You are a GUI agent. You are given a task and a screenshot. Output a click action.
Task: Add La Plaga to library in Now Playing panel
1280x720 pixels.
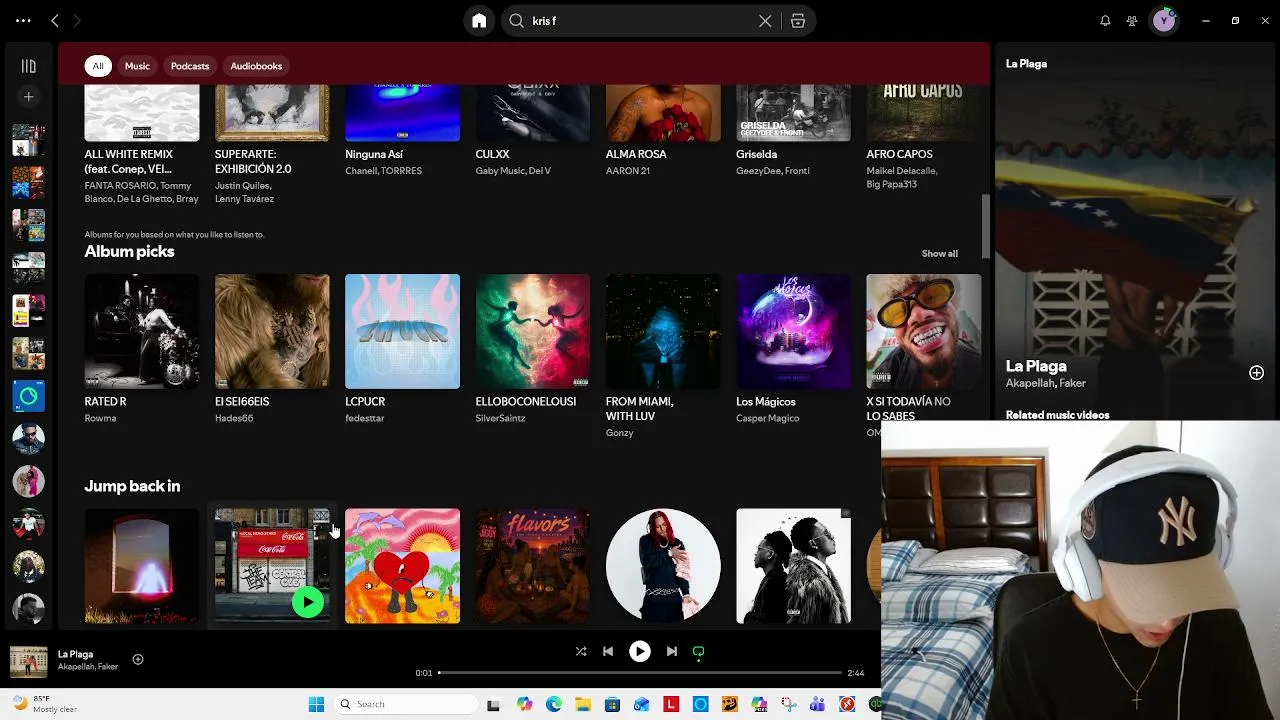point(1256,373)
